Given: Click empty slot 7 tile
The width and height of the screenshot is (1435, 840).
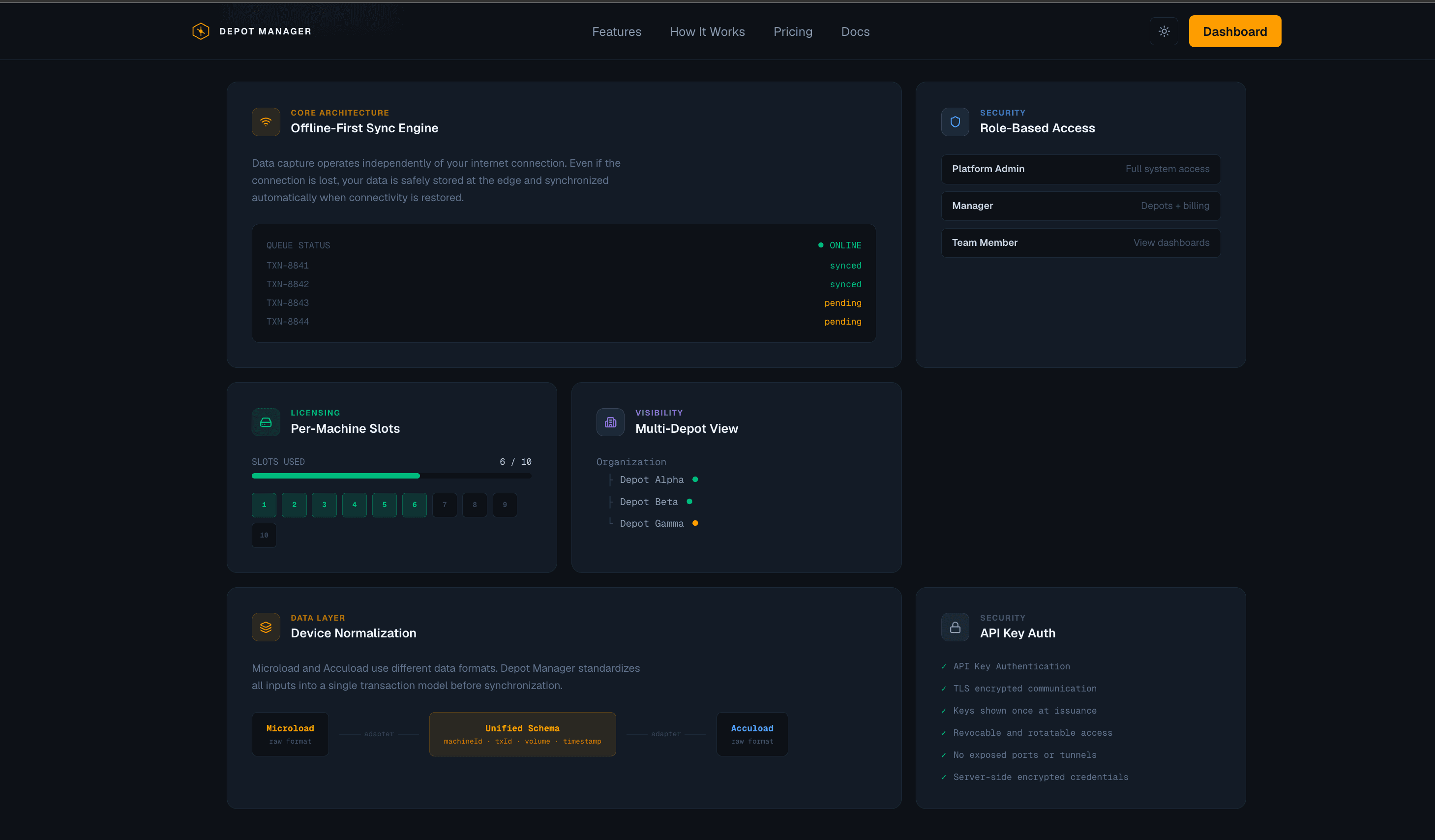Looking at the screenshot, I should 445,505.
